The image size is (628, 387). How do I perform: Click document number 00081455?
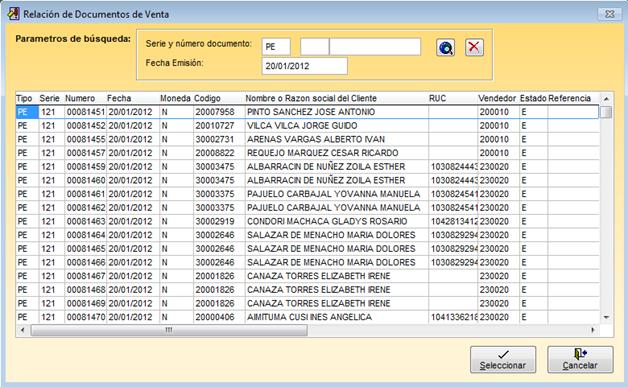click(x=86, y=139)
